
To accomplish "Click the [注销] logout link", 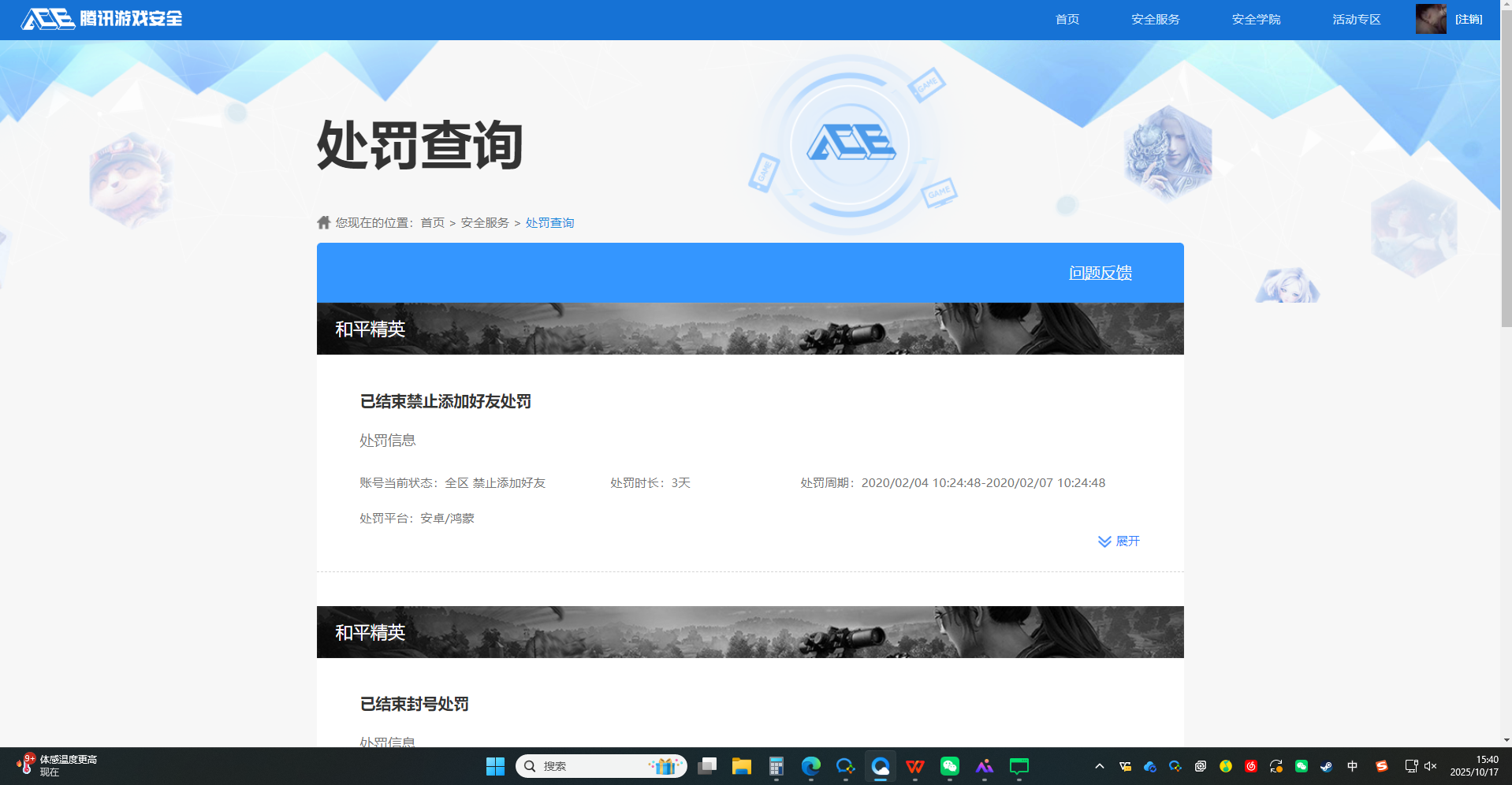I will [1468, 18].
